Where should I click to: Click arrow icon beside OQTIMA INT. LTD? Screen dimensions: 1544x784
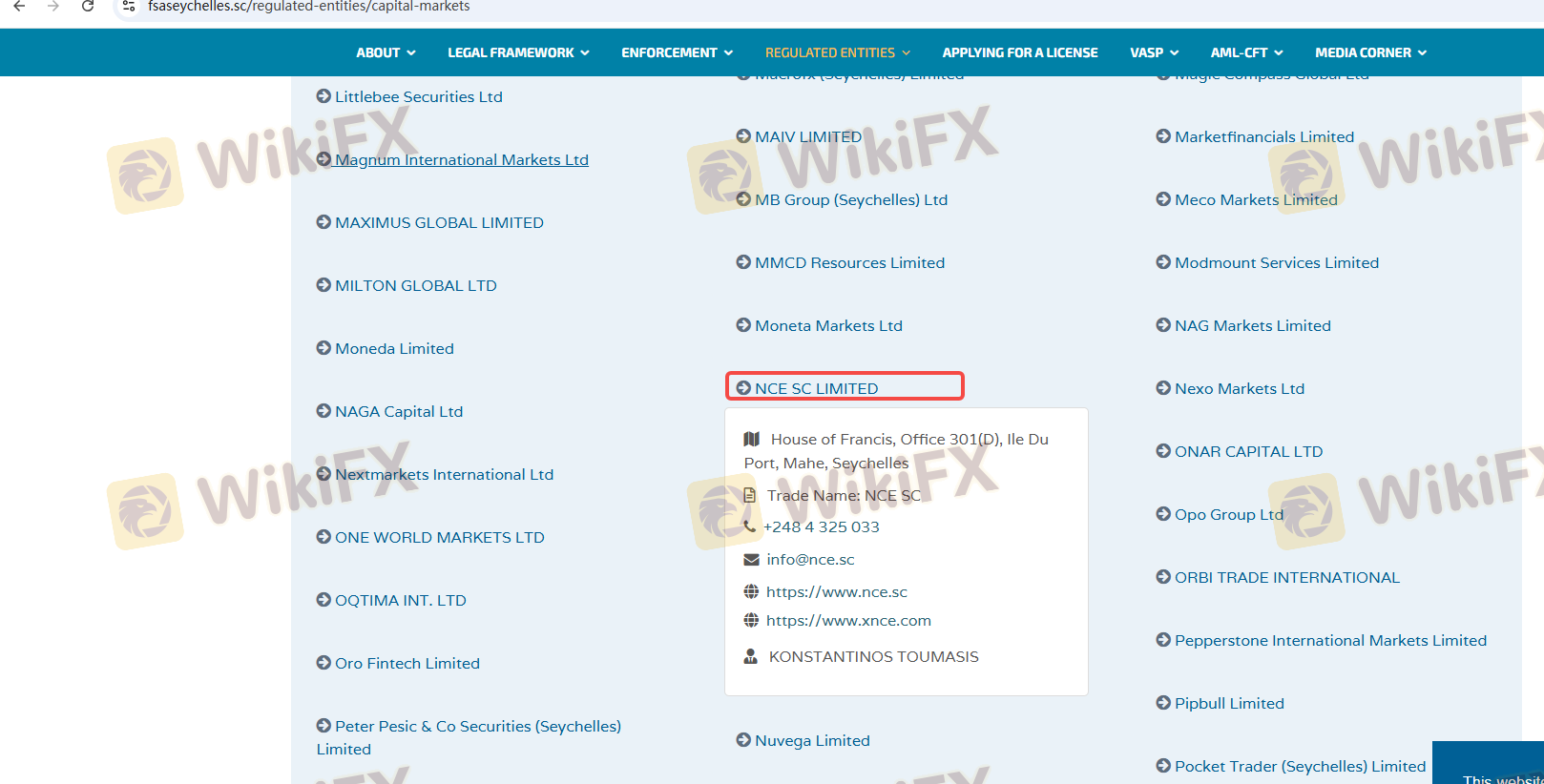coord(323,600)
